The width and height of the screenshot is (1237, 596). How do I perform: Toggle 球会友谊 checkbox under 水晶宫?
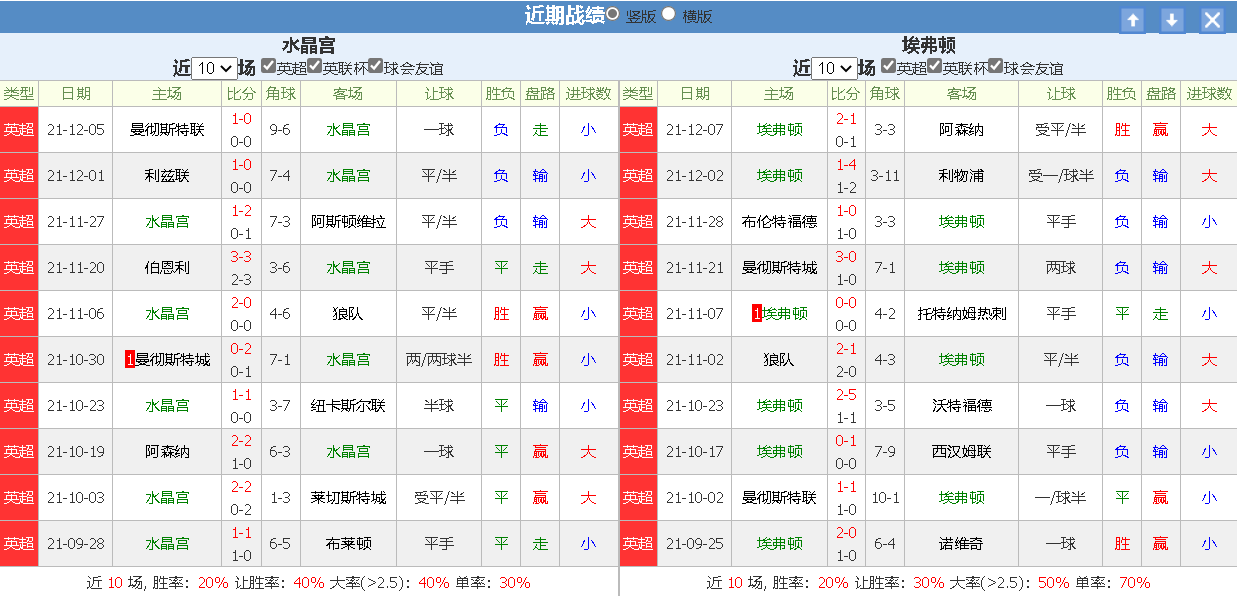tap(376, 66)
